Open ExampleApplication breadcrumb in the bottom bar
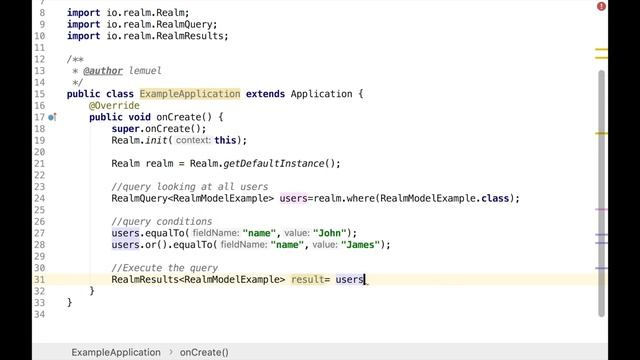The image size is (640, 360). (116, 352)
